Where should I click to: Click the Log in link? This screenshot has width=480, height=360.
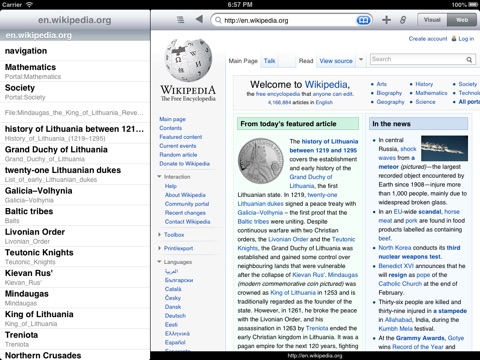click(x=466, y=39)
